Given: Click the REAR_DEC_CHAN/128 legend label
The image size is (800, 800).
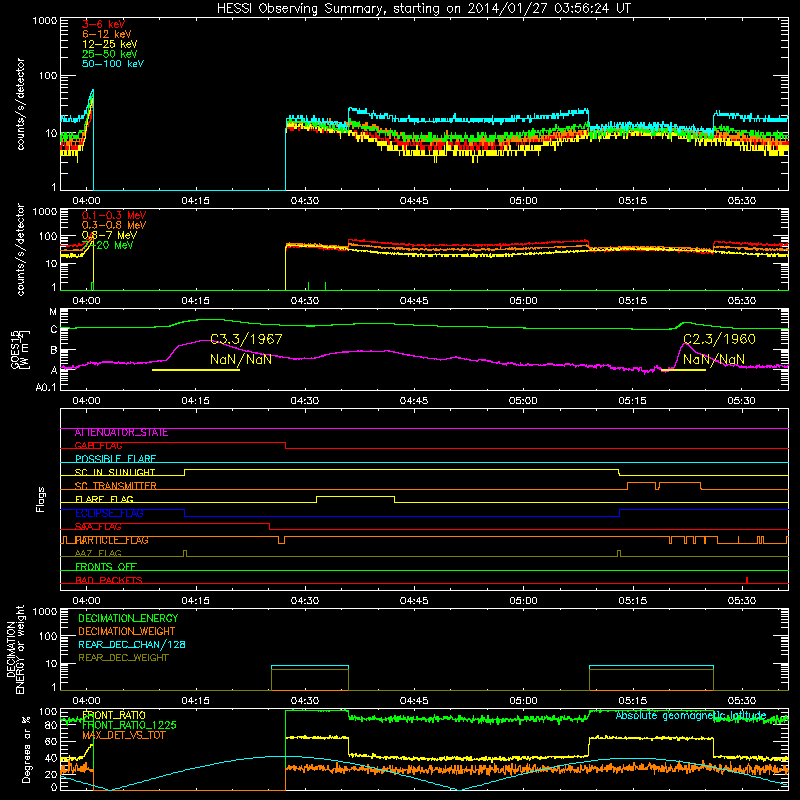Looking at the screenshot, I should tap(132, 645).
